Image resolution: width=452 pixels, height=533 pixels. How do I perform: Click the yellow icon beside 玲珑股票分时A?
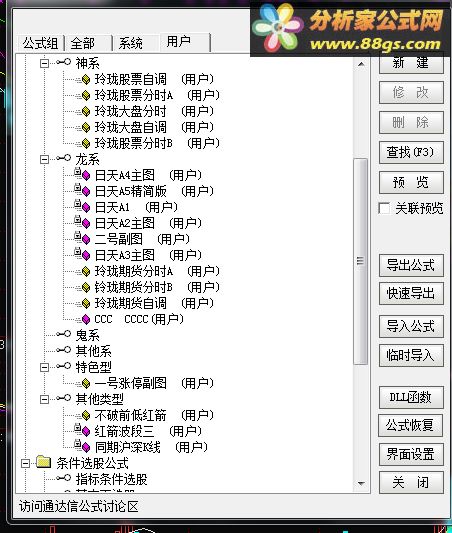pos(86,95)
